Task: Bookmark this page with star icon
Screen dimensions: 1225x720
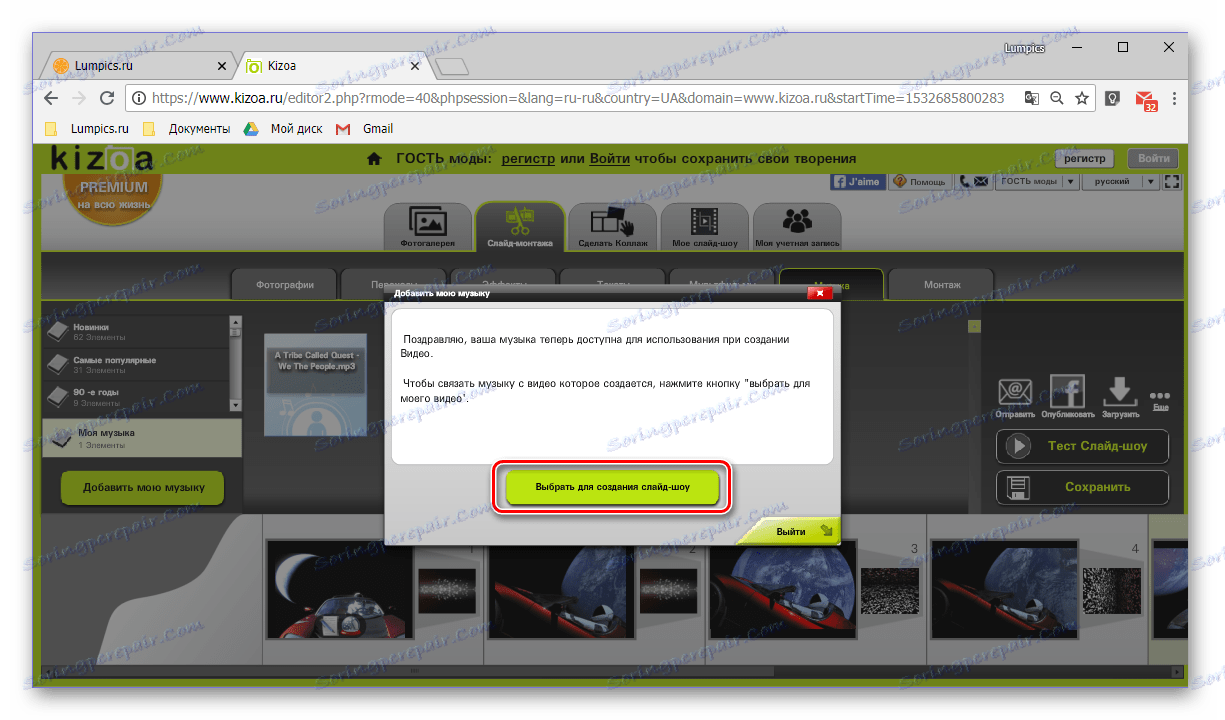Action: click(1082, 98)
